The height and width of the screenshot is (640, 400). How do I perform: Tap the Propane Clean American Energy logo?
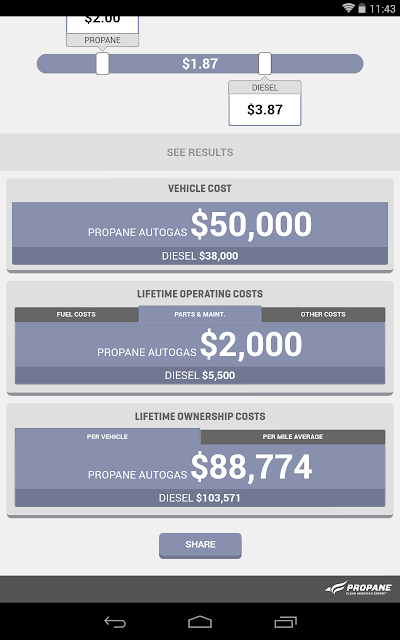(x=358, y=588)
